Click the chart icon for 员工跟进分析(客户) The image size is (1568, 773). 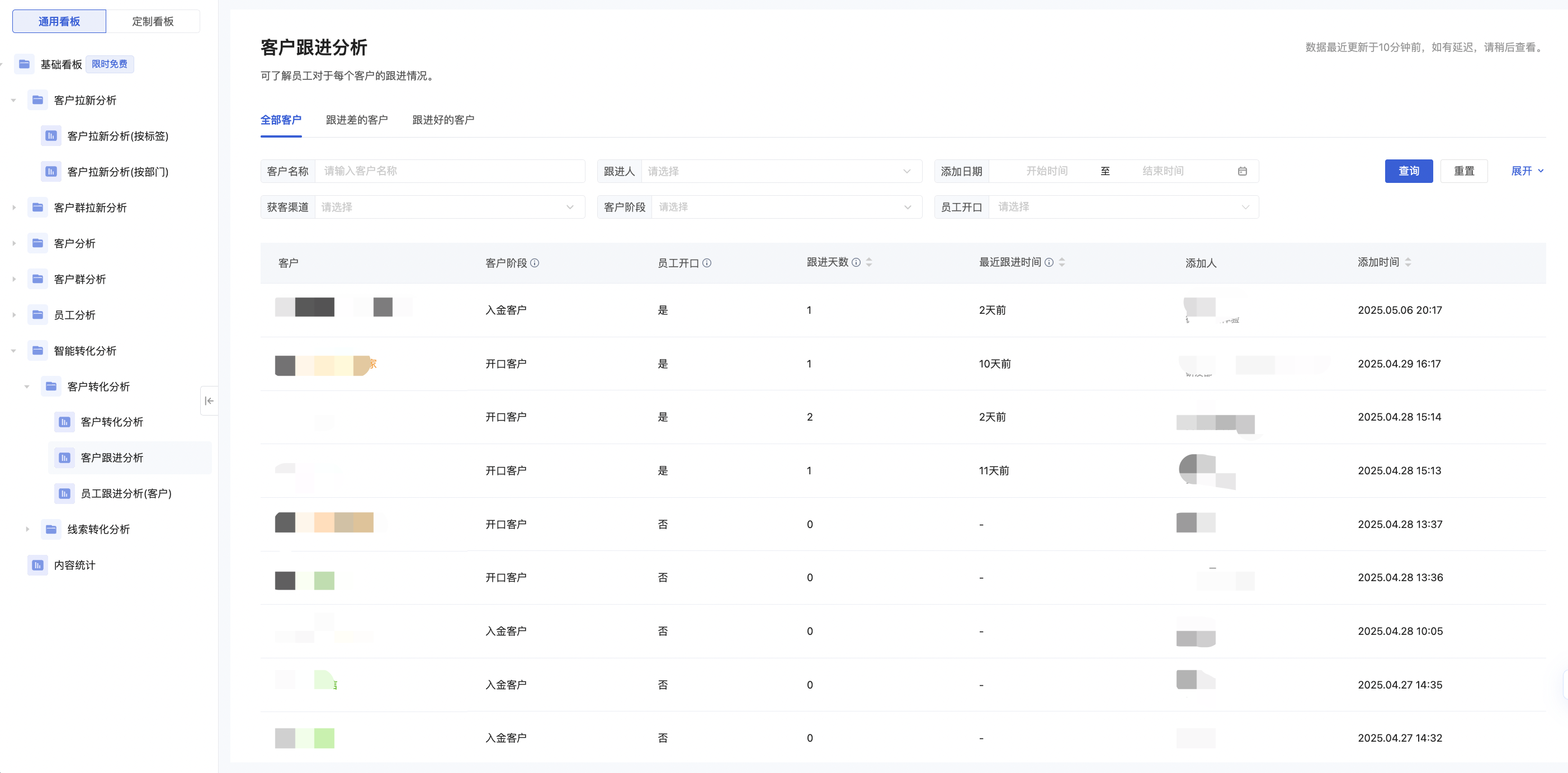64,494
